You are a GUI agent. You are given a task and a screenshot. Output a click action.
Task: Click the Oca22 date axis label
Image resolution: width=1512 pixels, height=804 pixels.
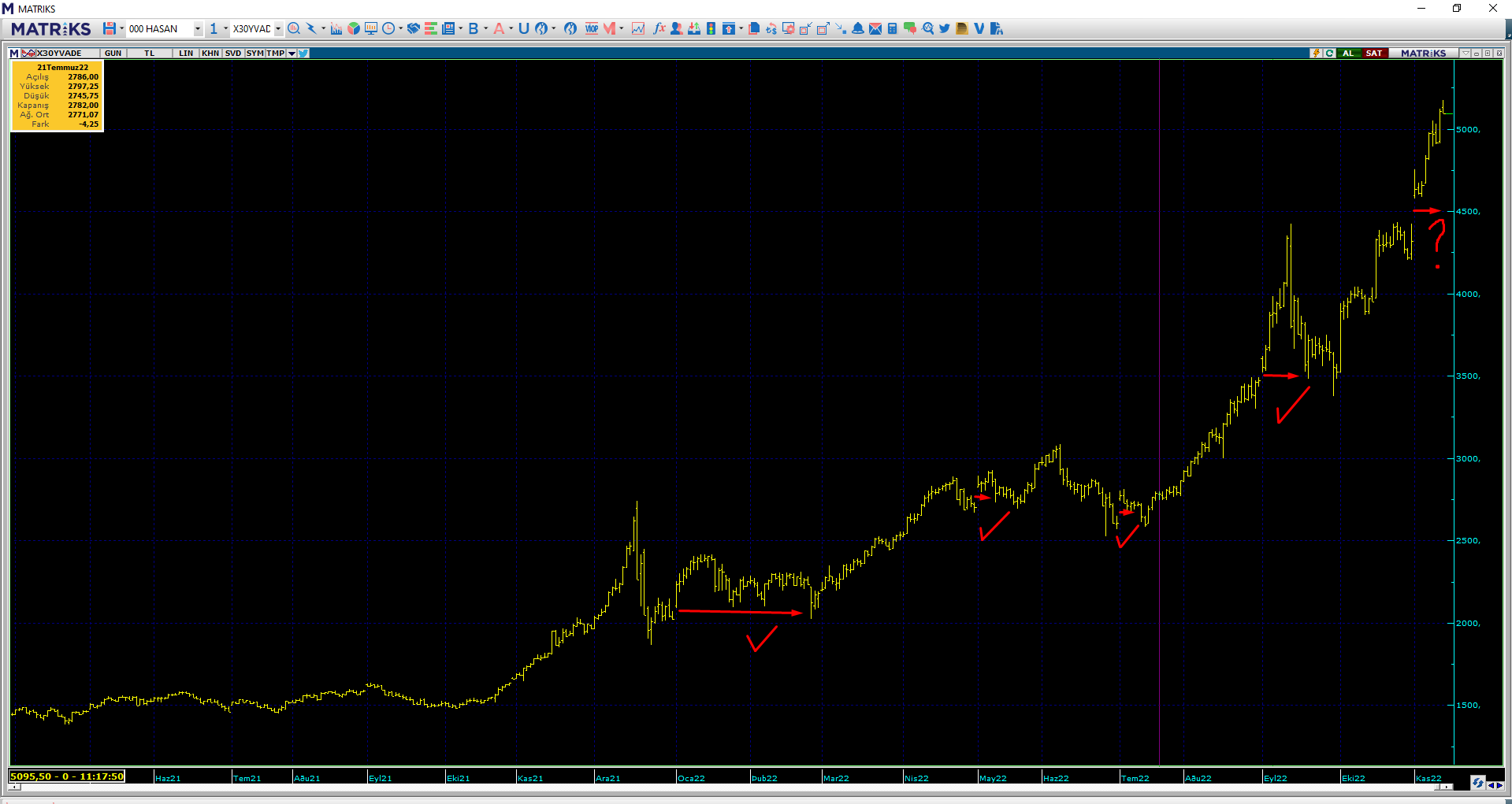click(x=691, y=778)
